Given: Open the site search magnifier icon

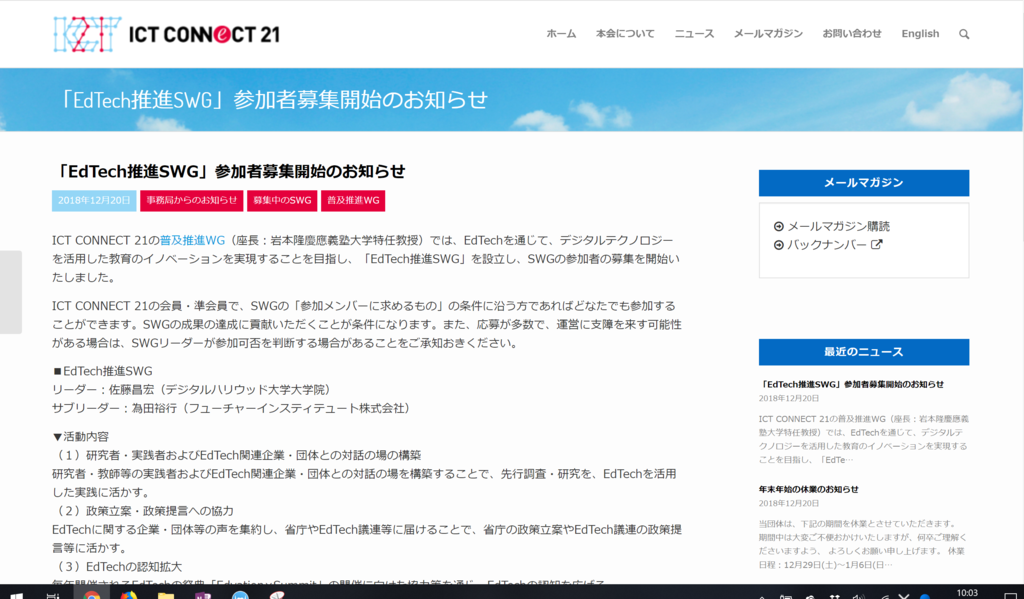Looking at the screenshot, I should click(964, 34).
